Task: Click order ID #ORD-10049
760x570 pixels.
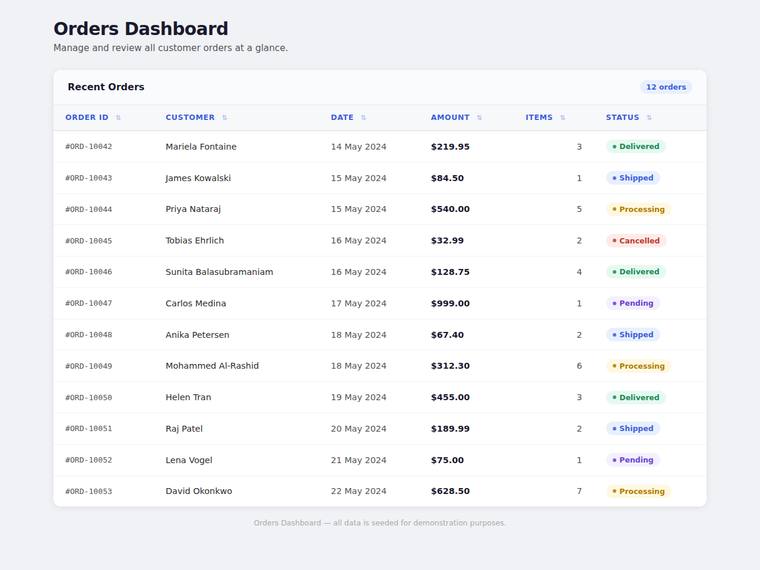Action: coord(89,366)
